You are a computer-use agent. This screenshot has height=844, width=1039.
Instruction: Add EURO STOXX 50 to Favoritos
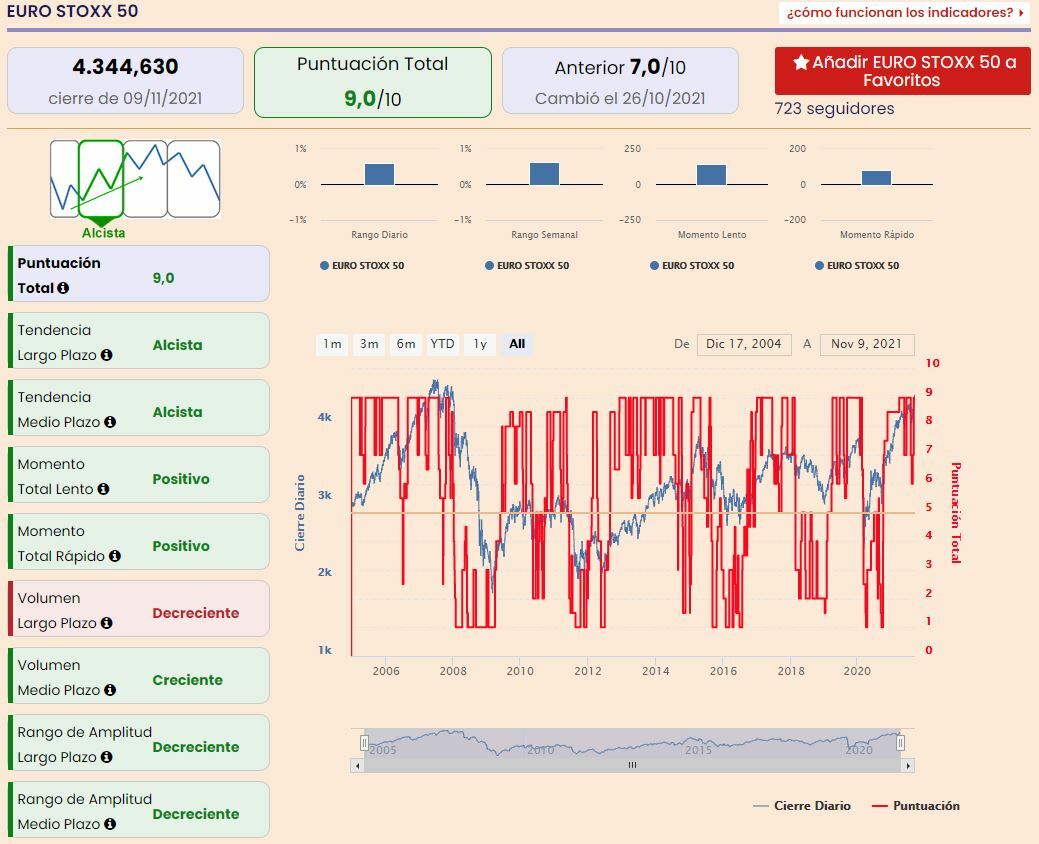(902, 71)
